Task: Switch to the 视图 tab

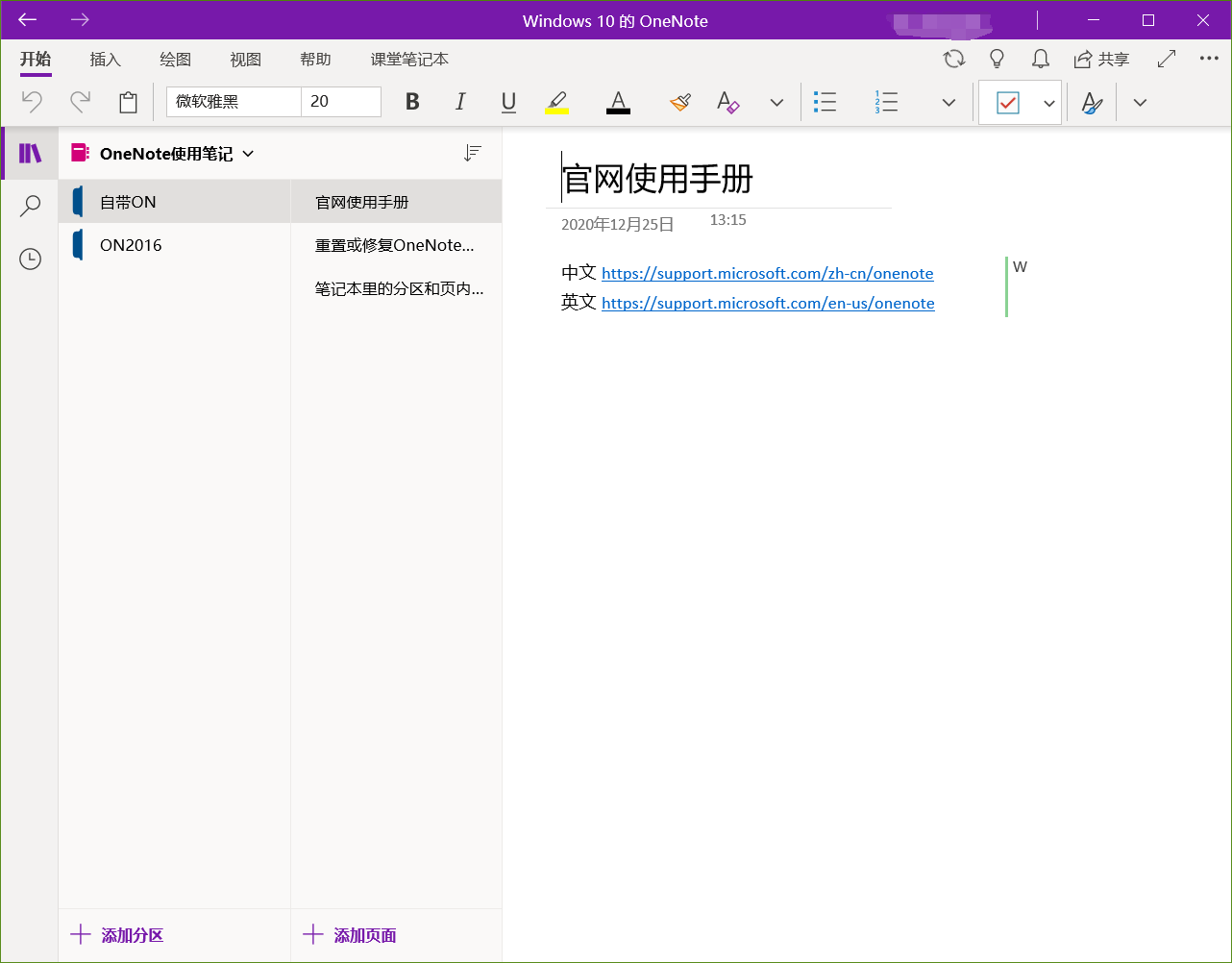Action: [x=246, y=60]
